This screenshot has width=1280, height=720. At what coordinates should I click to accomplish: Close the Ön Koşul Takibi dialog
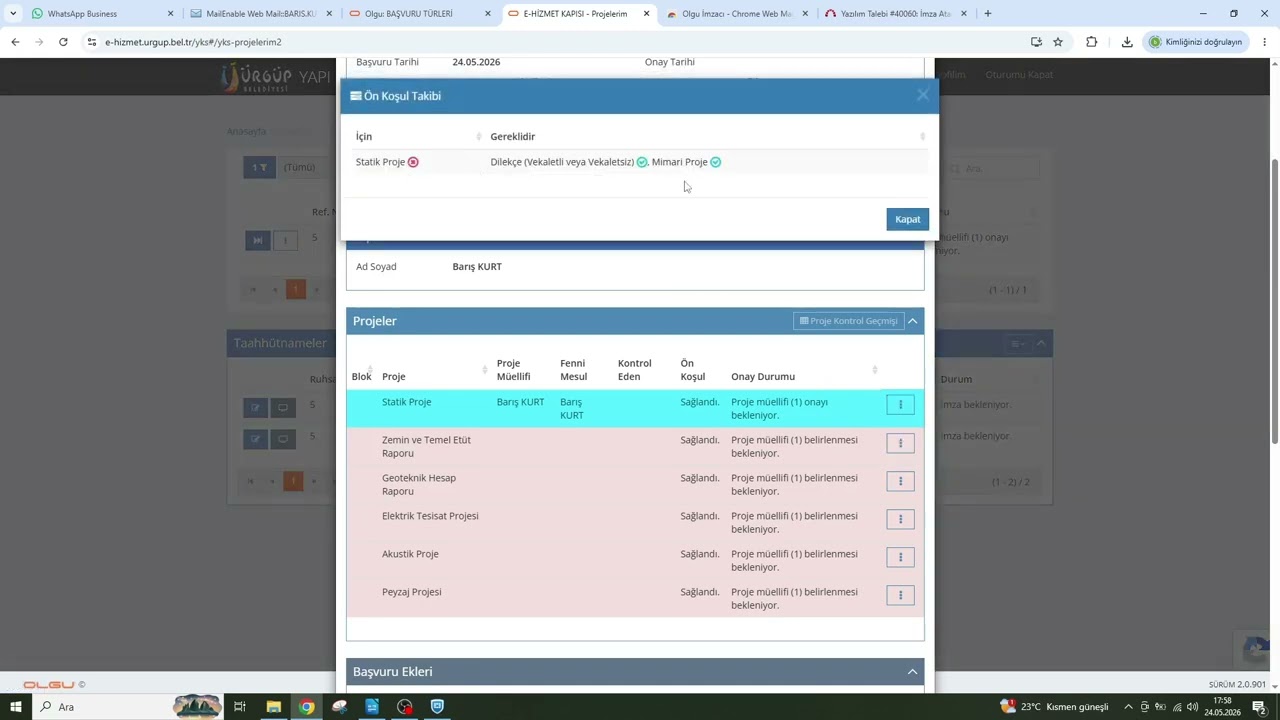922,95
